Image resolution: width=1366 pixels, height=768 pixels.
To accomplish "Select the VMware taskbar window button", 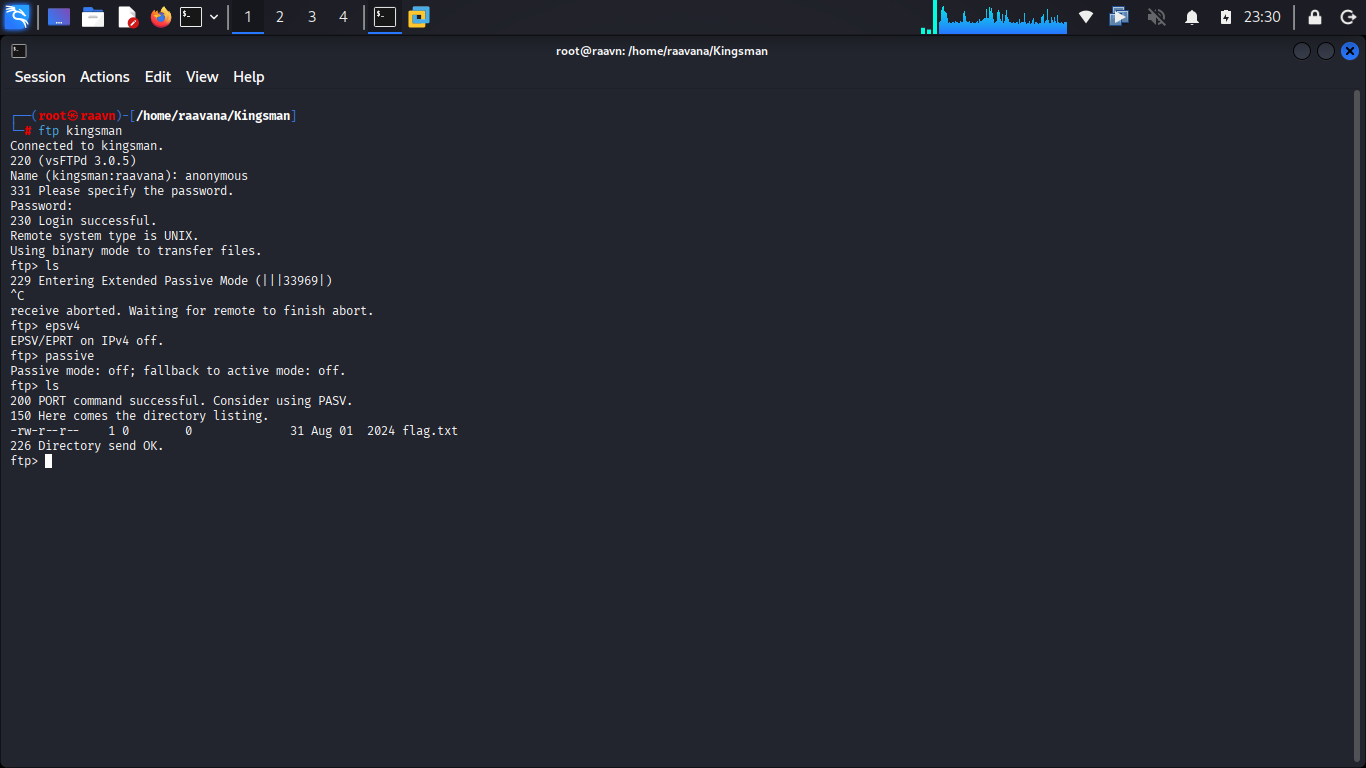I will pyautogui.click(x=418, y=17).
